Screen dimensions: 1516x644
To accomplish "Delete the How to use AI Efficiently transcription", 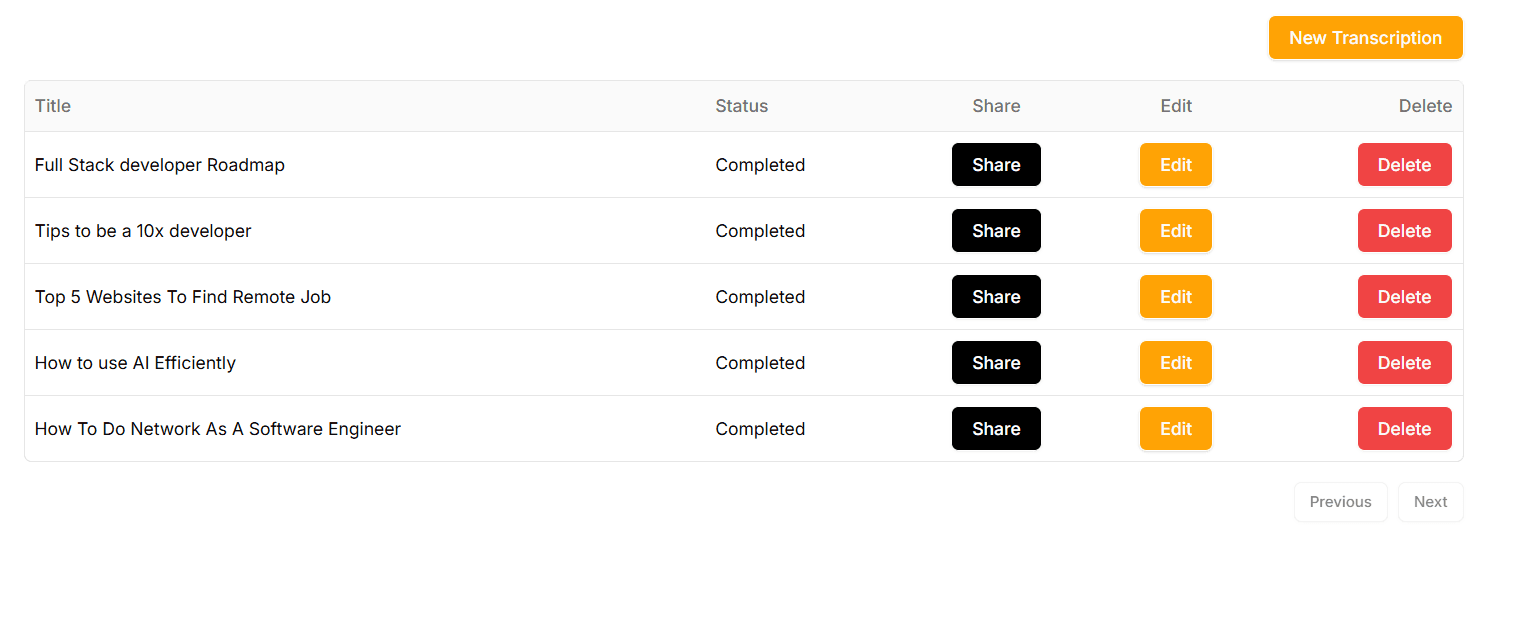I will (1404, 362).
